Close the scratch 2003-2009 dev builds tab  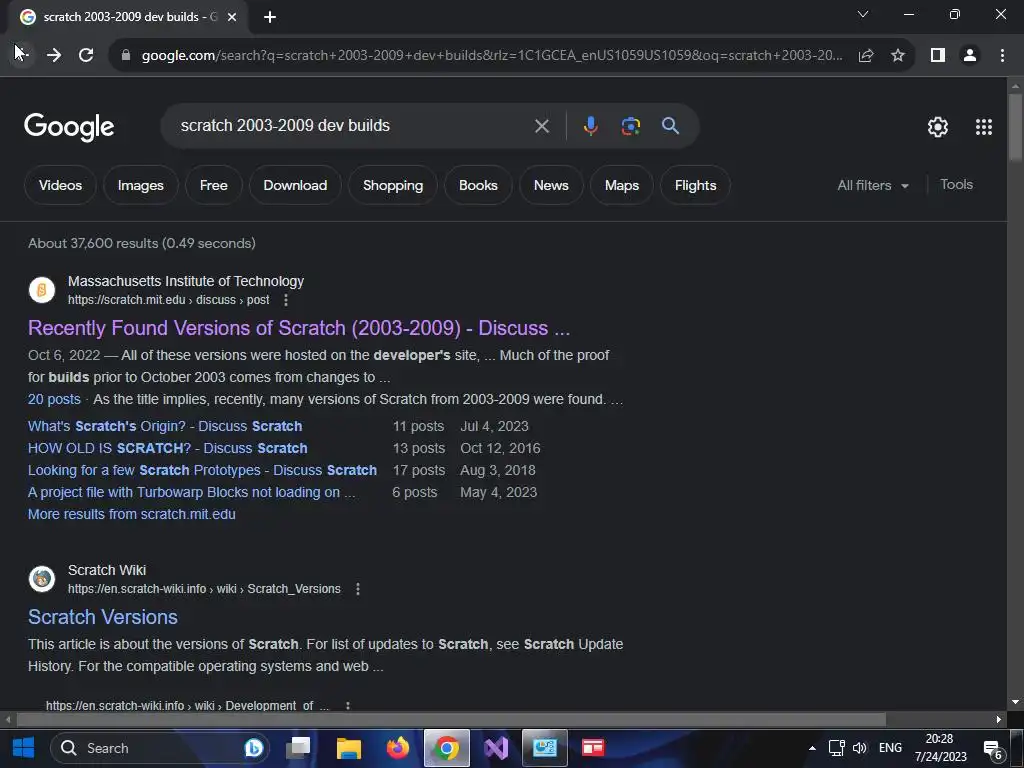pyautogui.click(x=232, y=18)
